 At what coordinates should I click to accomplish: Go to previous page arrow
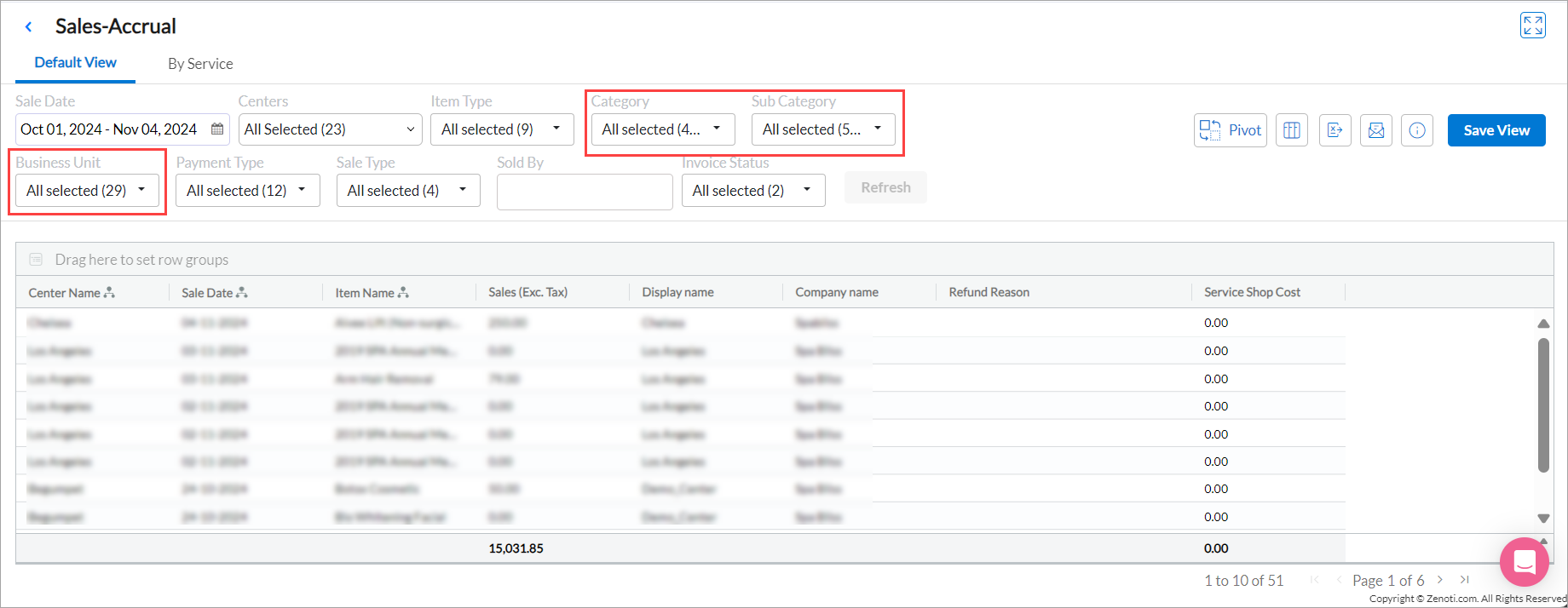click(1339, 580)
